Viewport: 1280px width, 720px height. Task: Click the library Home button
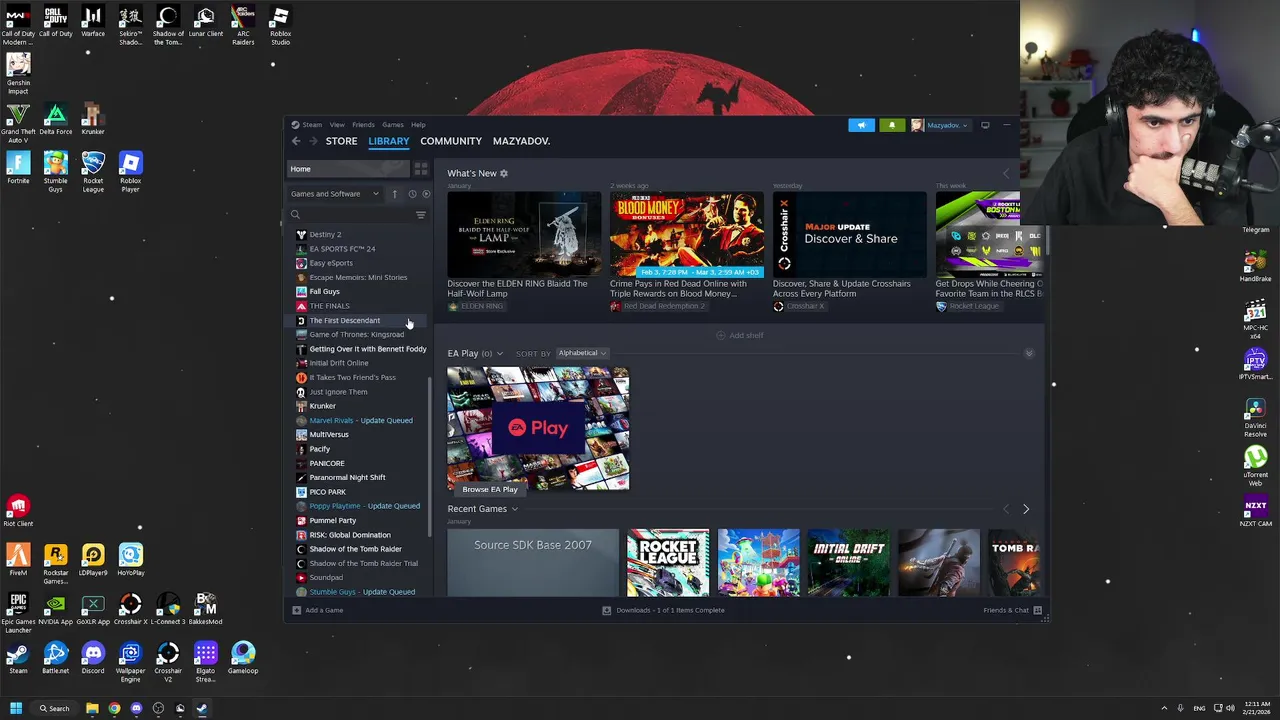coord(348,169)
